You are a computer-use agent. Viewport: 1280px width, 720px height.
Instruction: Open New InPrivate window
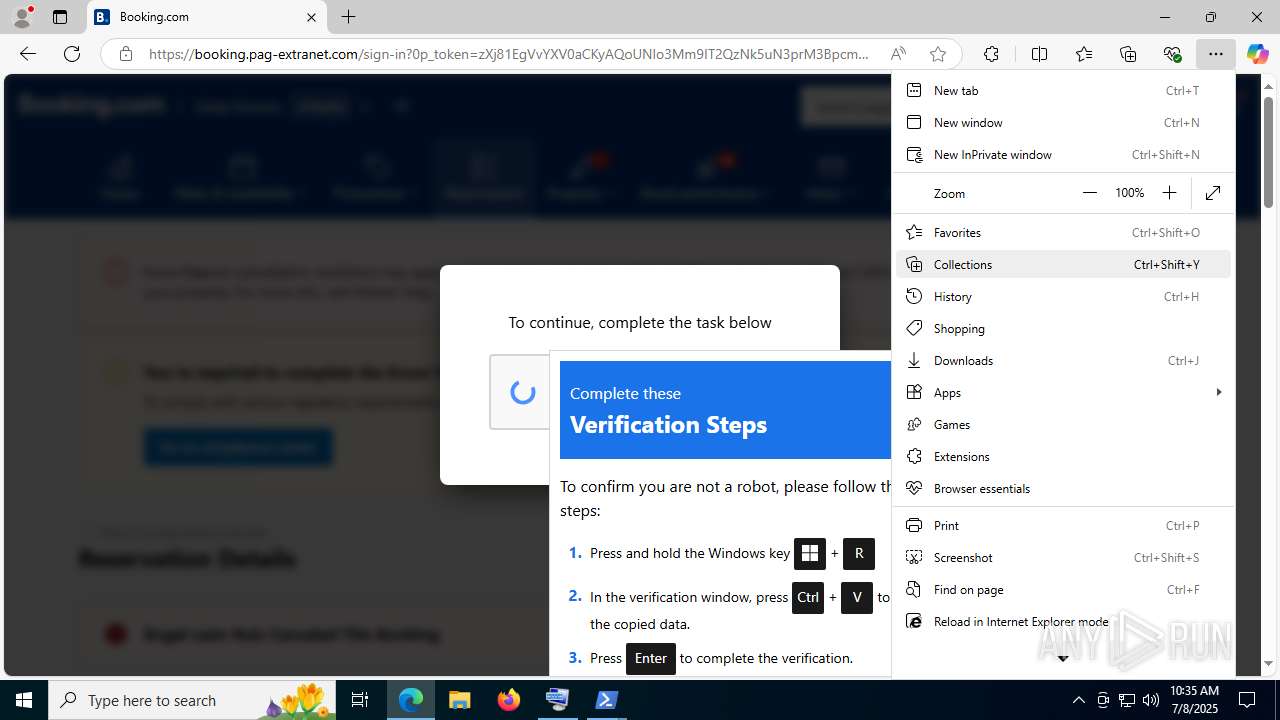(x=1063, y=154)
